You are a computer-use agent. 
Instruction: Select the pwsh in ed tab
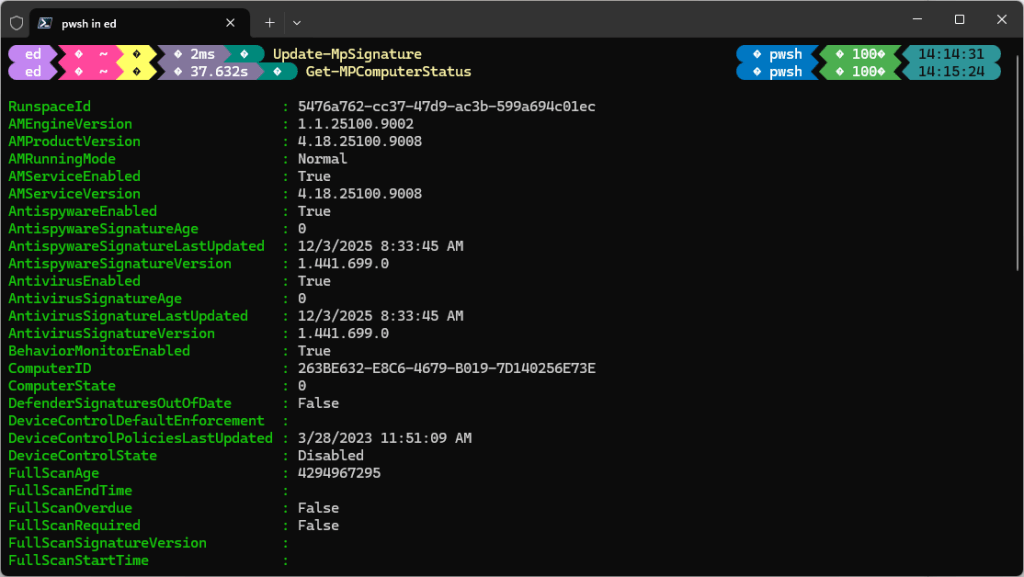tap(120, 22)
